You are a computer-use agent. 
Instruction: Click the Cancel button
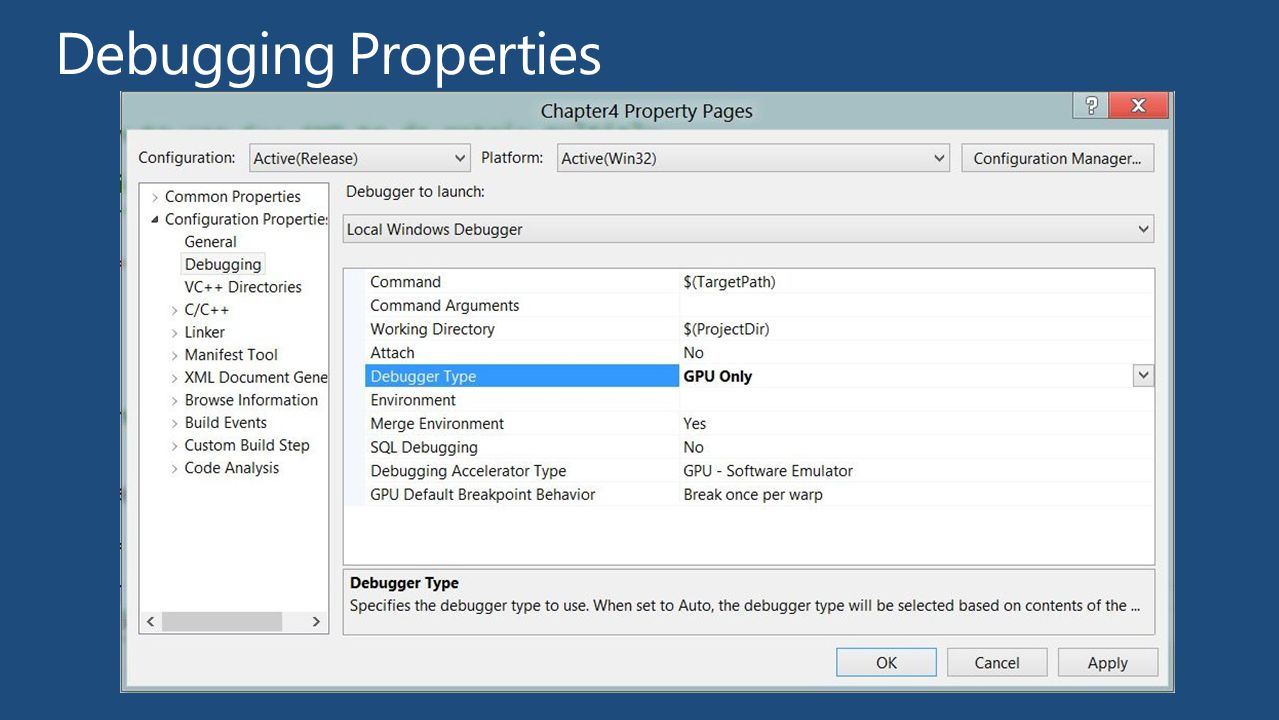[997, 662]
